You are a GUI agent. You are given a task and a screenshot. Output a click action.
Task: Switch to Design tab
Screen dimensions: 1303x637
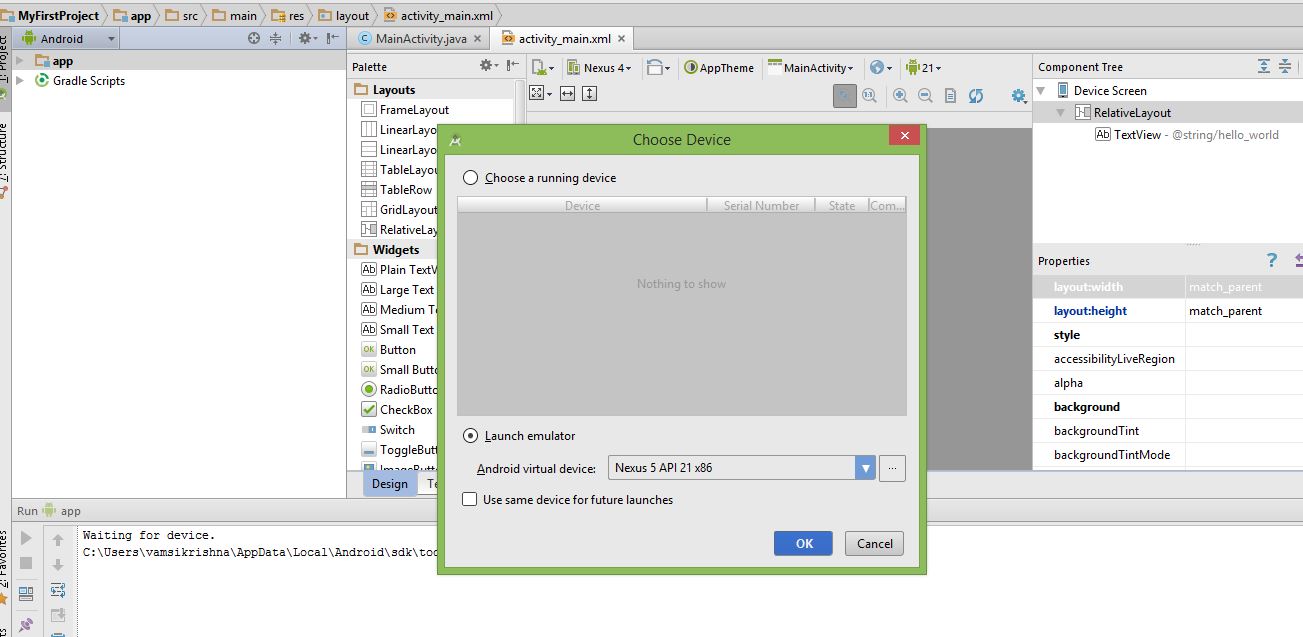pyautogui.click(x=389, y=483)
